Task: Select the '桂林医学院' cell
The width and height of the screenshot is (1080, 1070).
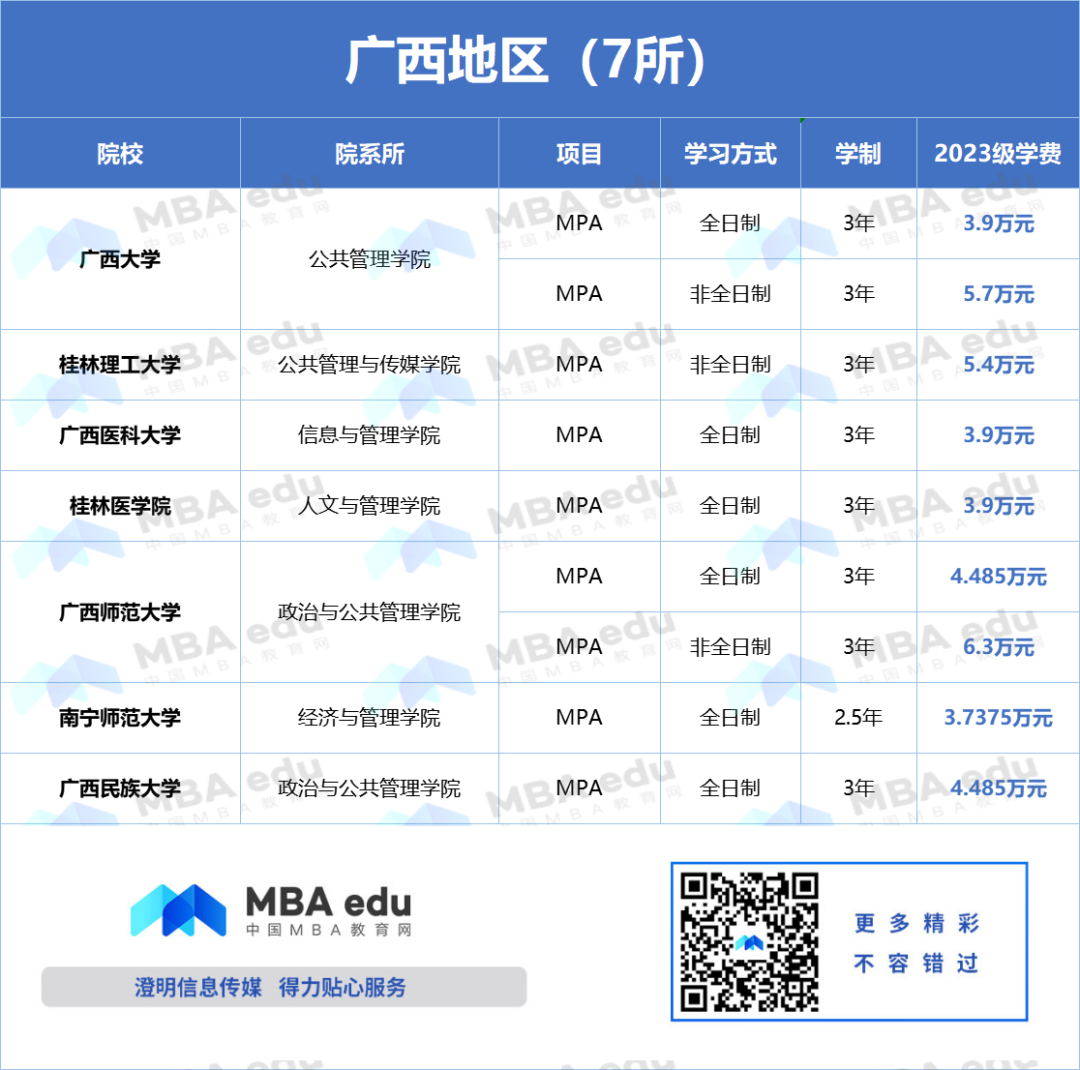Action: pyautogui.click(x=120, y=506)
